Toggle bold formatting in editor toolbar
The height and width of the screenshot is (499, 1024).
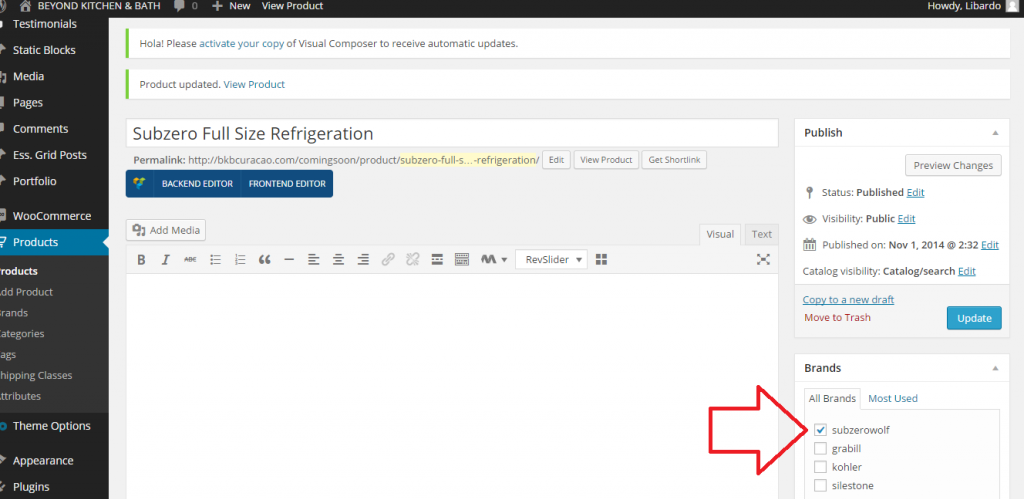[141, 260]
